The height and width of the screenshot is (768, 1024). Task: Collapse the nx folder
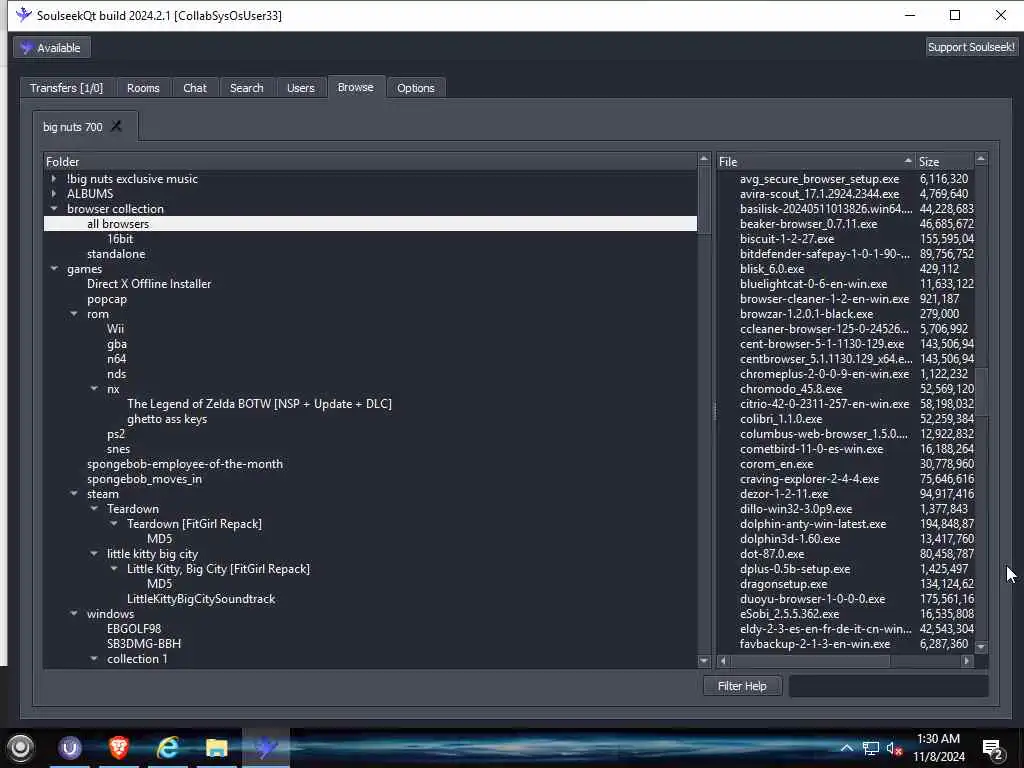tap(94, 389)
